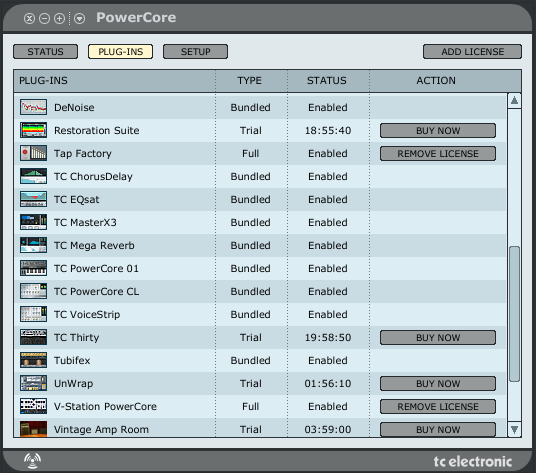Click the broadcast signal icon in footer
536x473 pixels.
point(32,461)
